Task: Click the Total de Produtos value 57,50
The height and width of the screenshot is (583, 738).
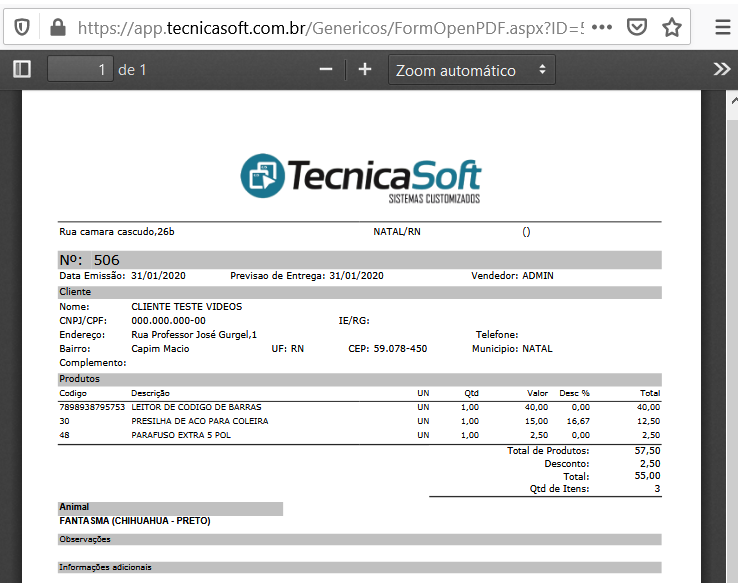Action: point(647,450)
